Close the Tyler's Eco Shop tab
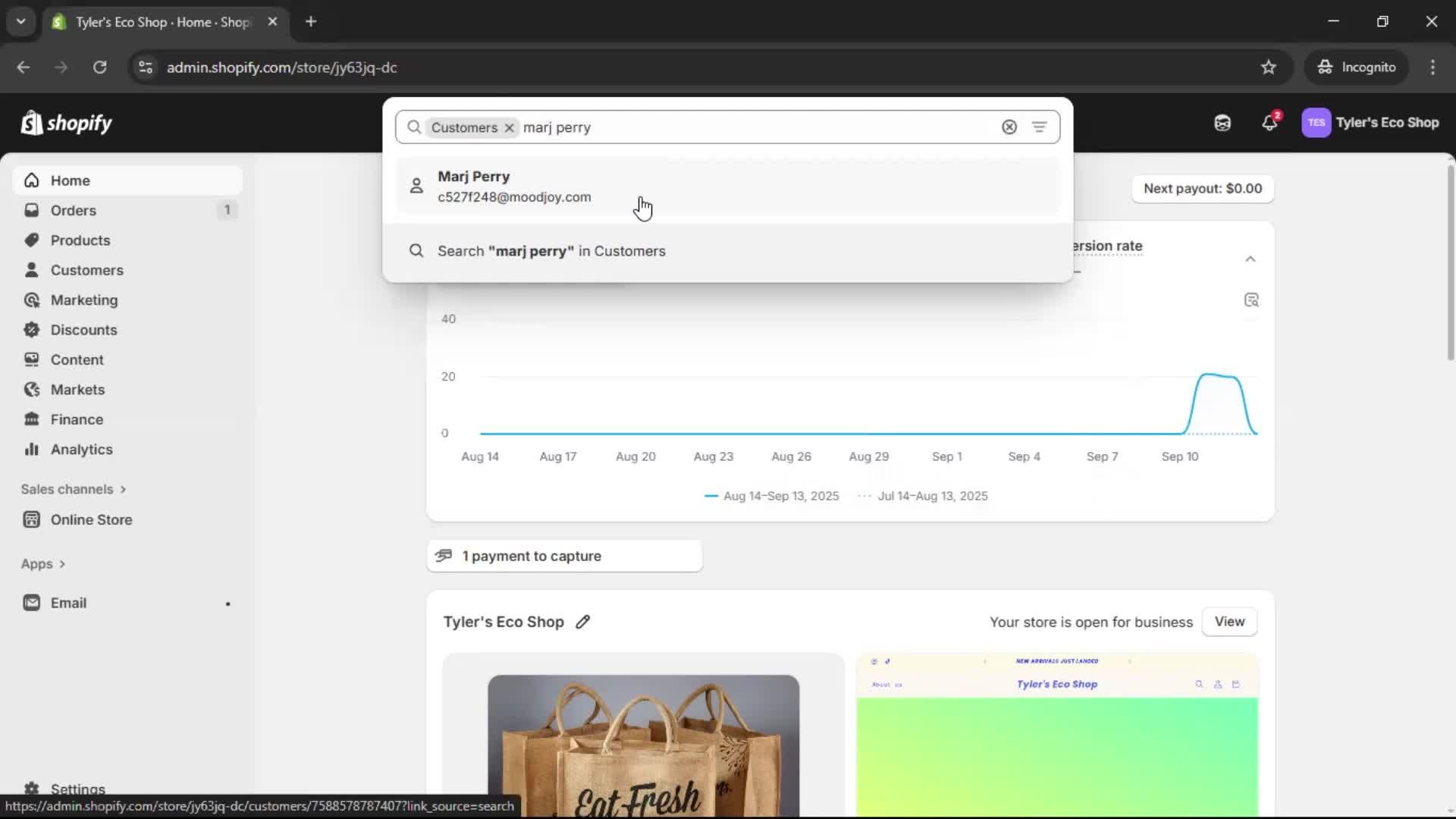Image resolution: width=1456 pixels, height=819 pixels. (x=272, y=22)
